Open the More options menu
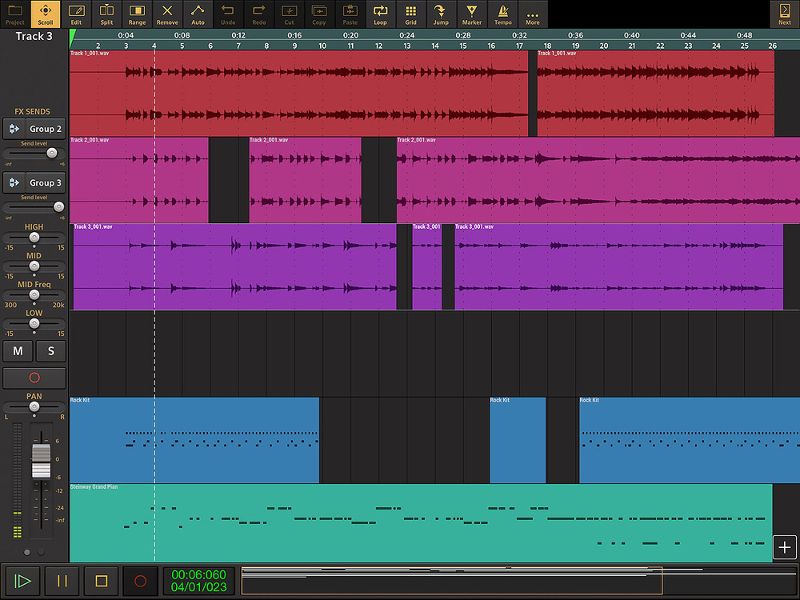Viewport: 800px width, 600px height. [532, 13]
